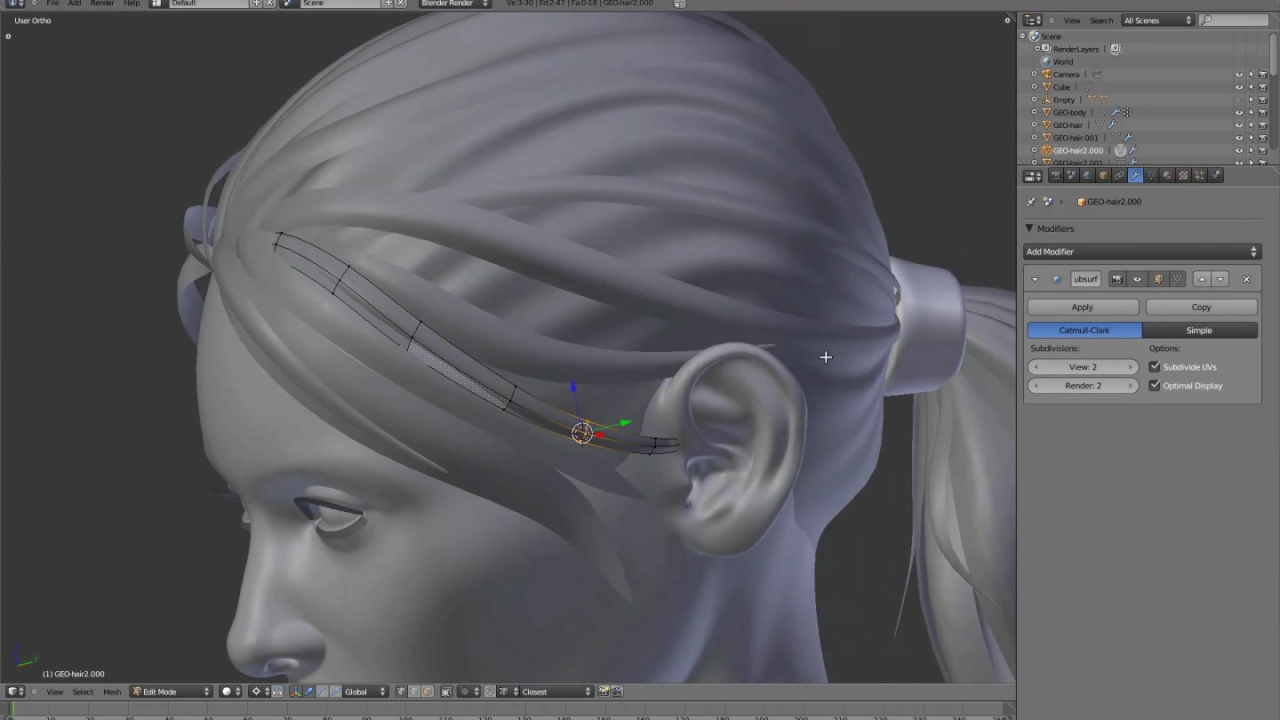
Task: Click the pin icon in properties context row
Action: coord(1031,201)
